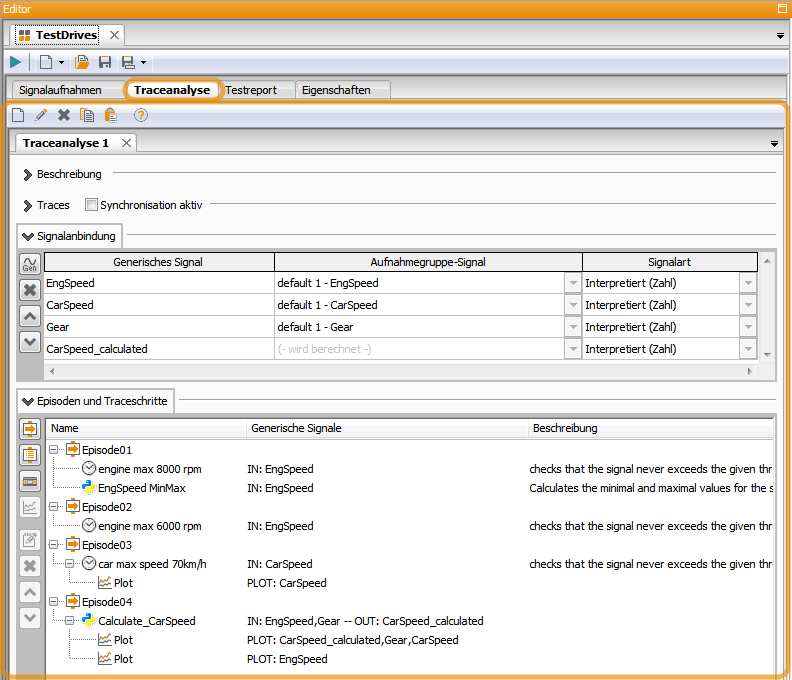Viewport: 792px width, 680px height.
Task: Open Gear Signalart dropdown
Action: pos(748,327)
